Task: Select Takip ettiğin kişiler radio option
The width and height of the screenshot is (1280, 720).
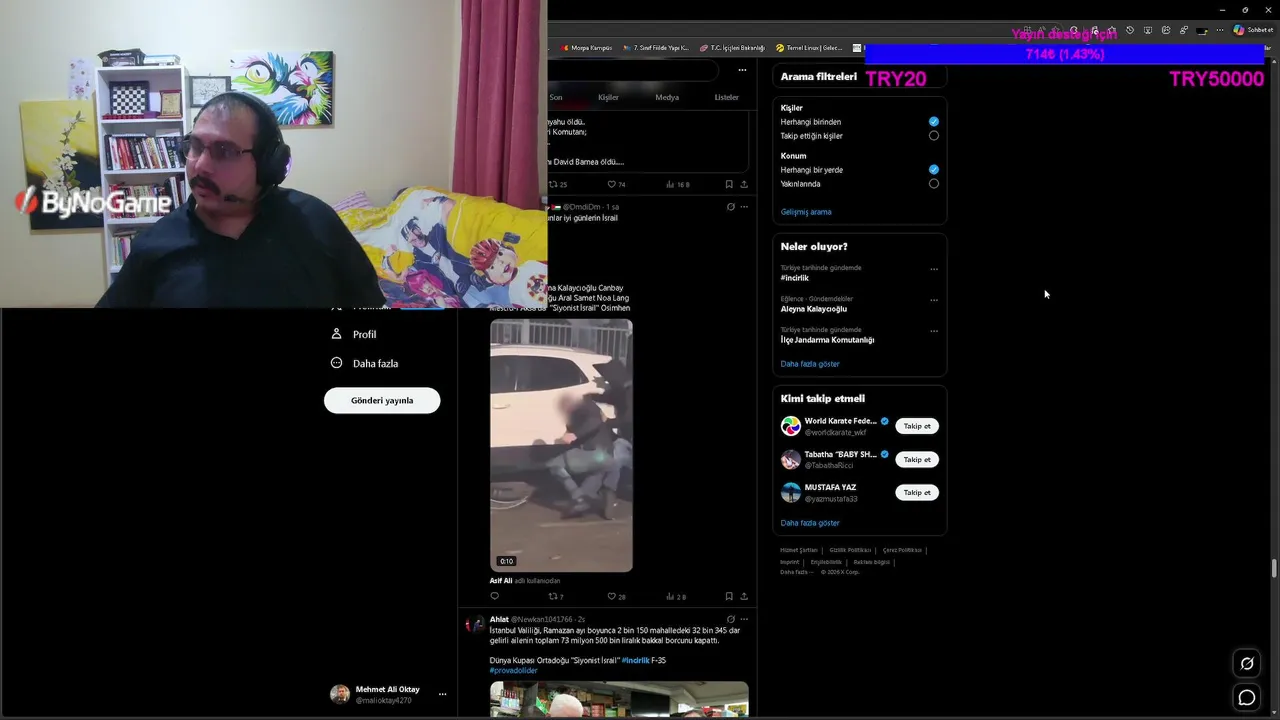Action: (934, 136)
